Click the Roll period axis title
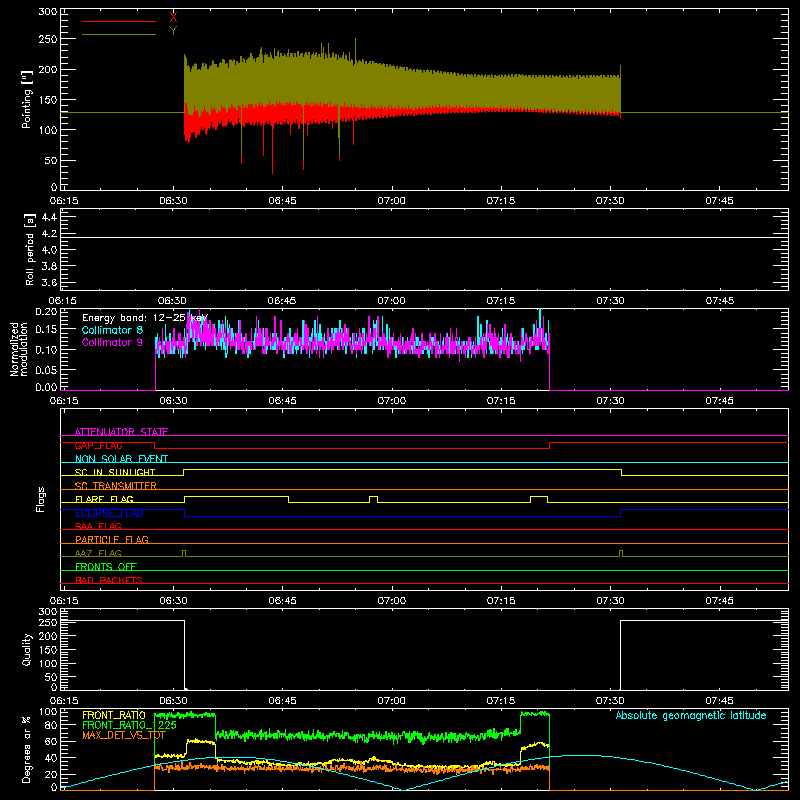800x800 pixels. coord(29,249)
